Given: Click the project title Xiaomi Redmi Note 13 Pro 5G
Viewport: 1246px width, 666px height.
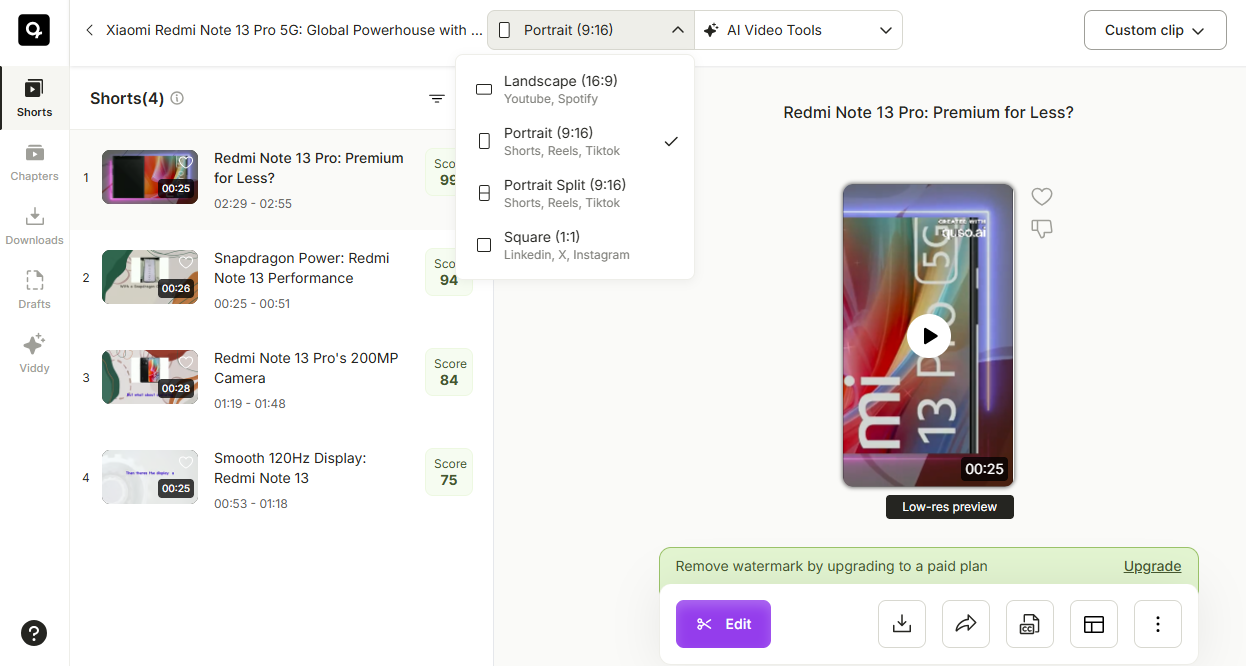Looking at the screenshot, I should [x=294, y=30].
